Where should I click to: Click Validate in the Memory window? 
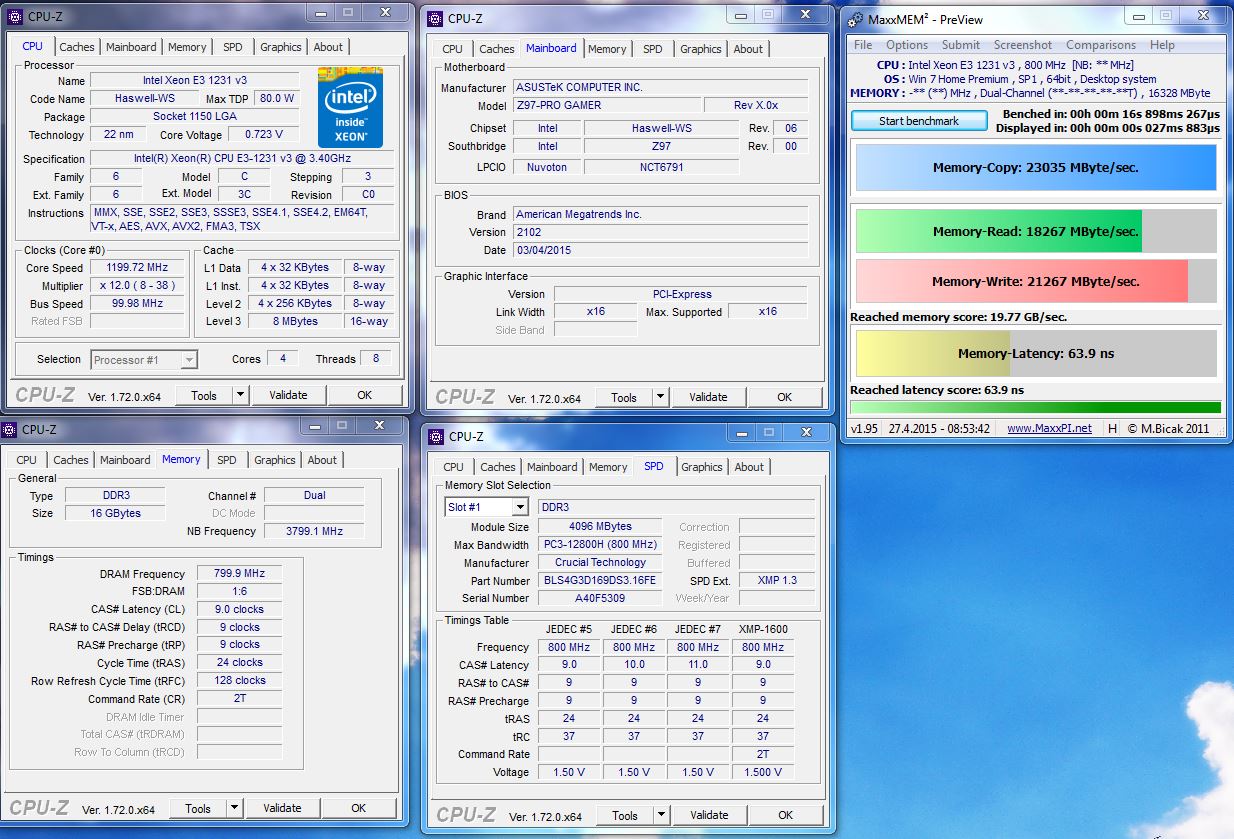282,808
